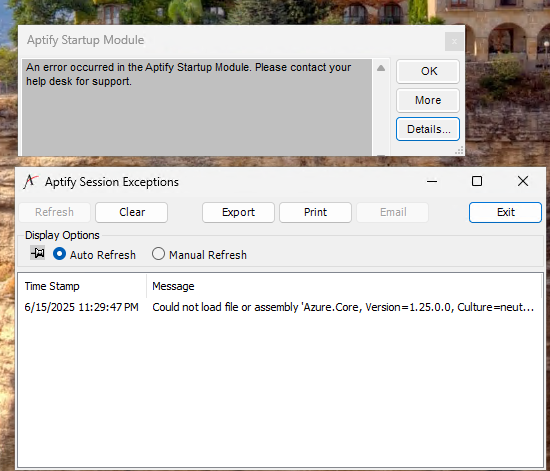
Task: Click the Aptify logo icon in title bar
Action: pyautogui.click(x=30, y=182)
